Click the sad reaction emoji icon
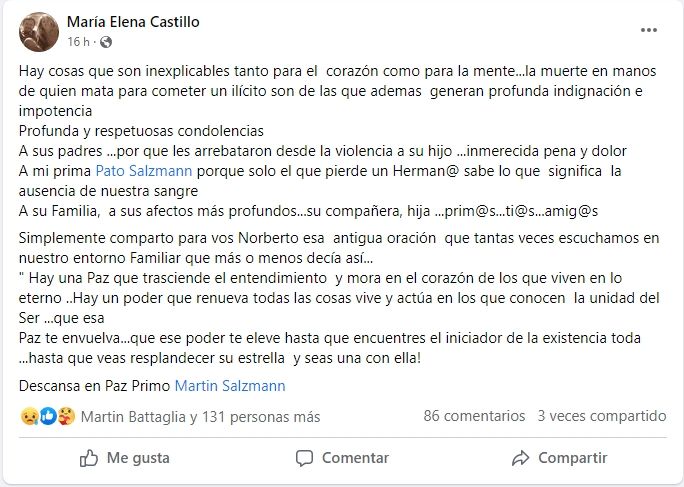 pos(26,416)
